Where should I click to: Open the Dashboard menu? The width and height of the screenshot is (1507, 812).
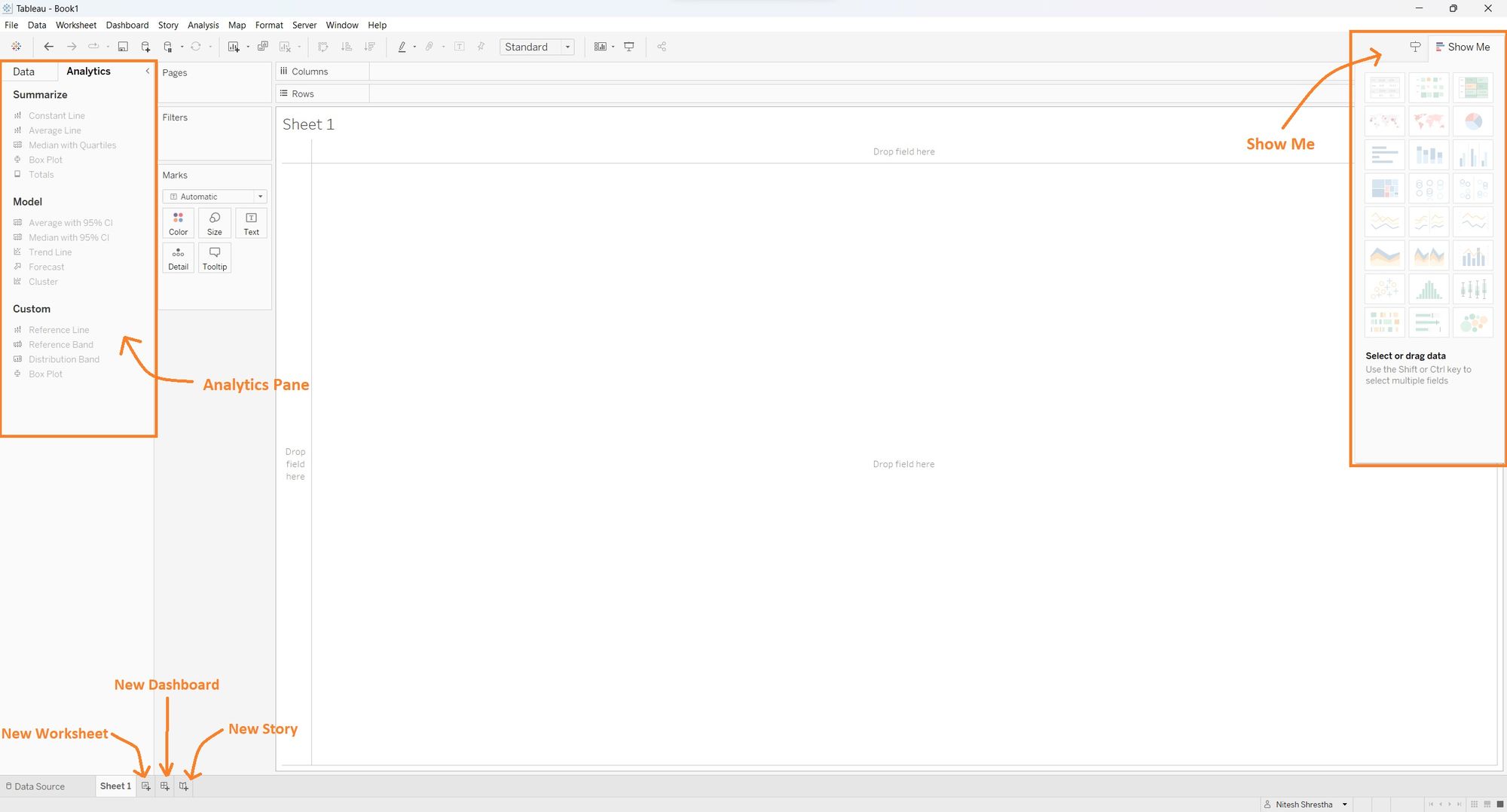point(127,25)
